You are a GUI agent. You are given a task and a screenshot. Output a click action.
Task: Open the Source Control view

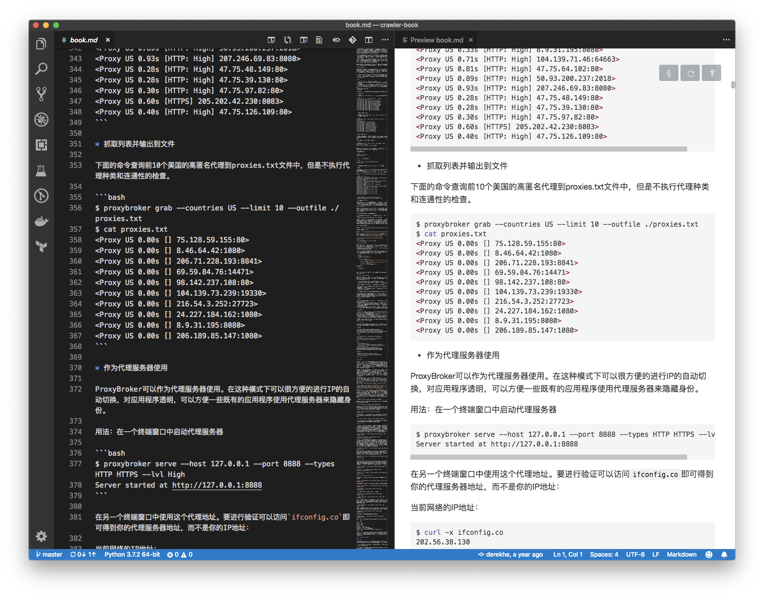point(41,94)
